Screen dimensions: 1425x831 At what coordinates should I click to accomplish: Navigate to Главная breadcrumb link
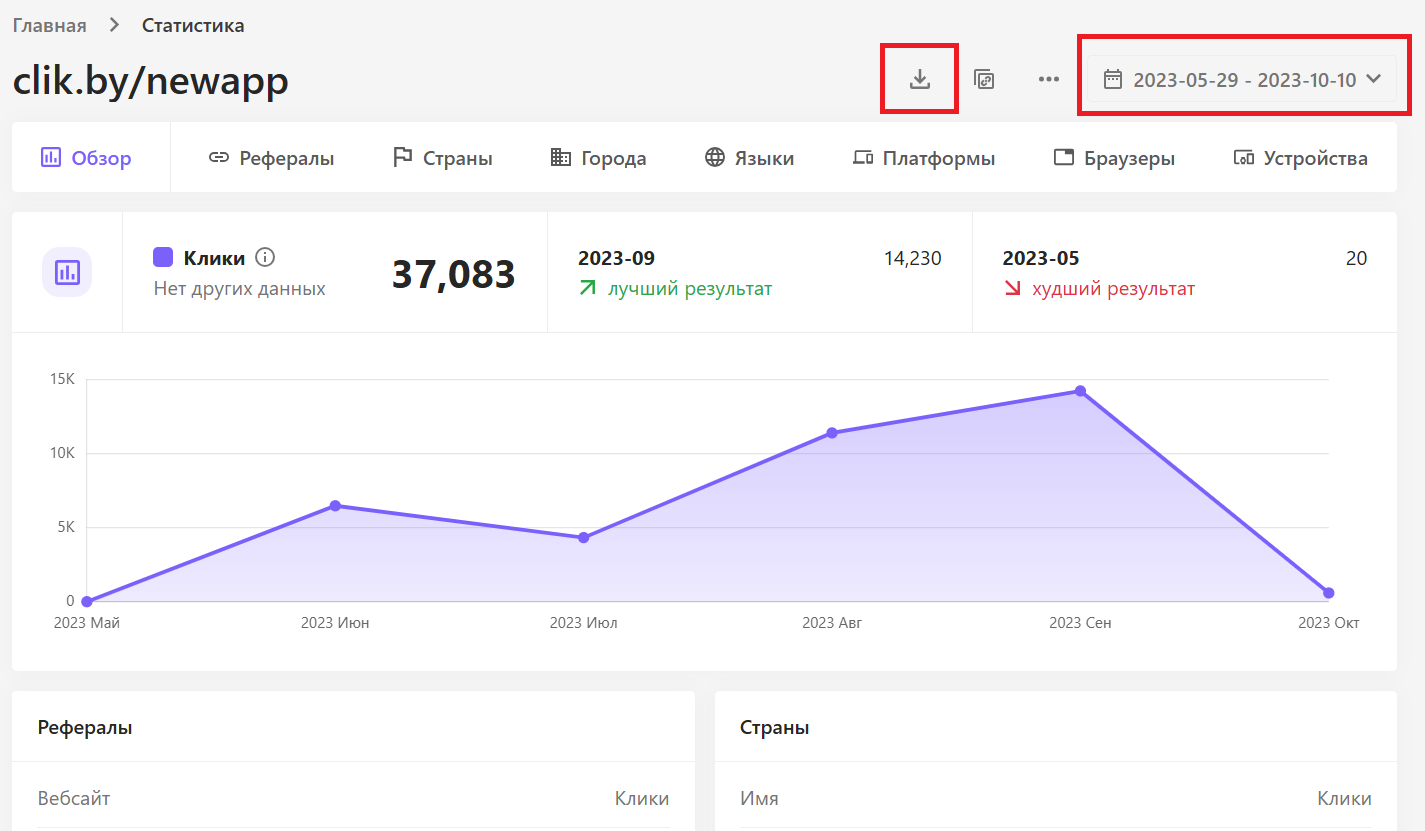coord(49,25)
